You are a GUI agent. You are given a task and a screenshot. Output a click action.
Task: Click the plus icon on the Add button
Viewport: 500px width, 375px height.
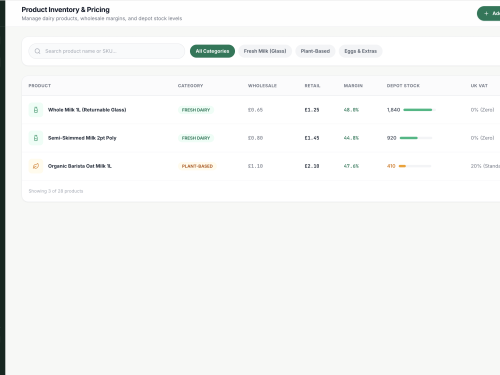[x=486, y=13]
